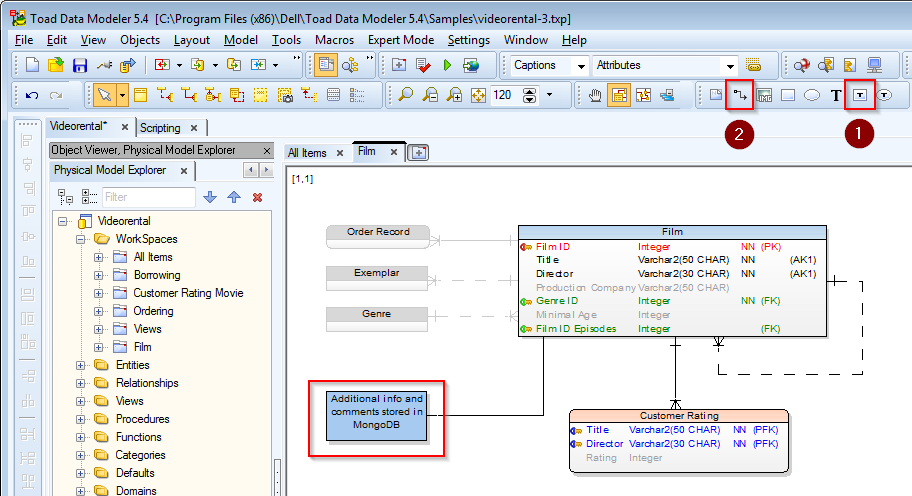The width and height of the screenshot is (912, 496).
Task: Click the greyed Redo arrow
Action: click(56, 95)
